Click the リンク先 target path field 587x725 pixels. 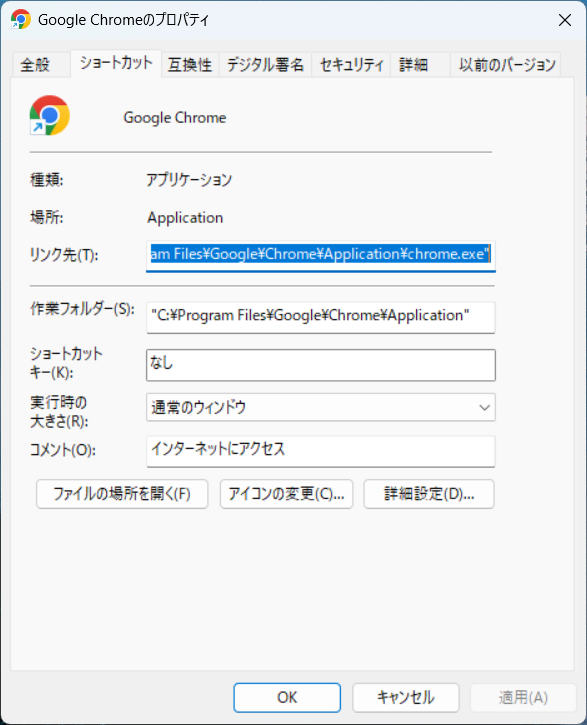[x=321, y=255]
